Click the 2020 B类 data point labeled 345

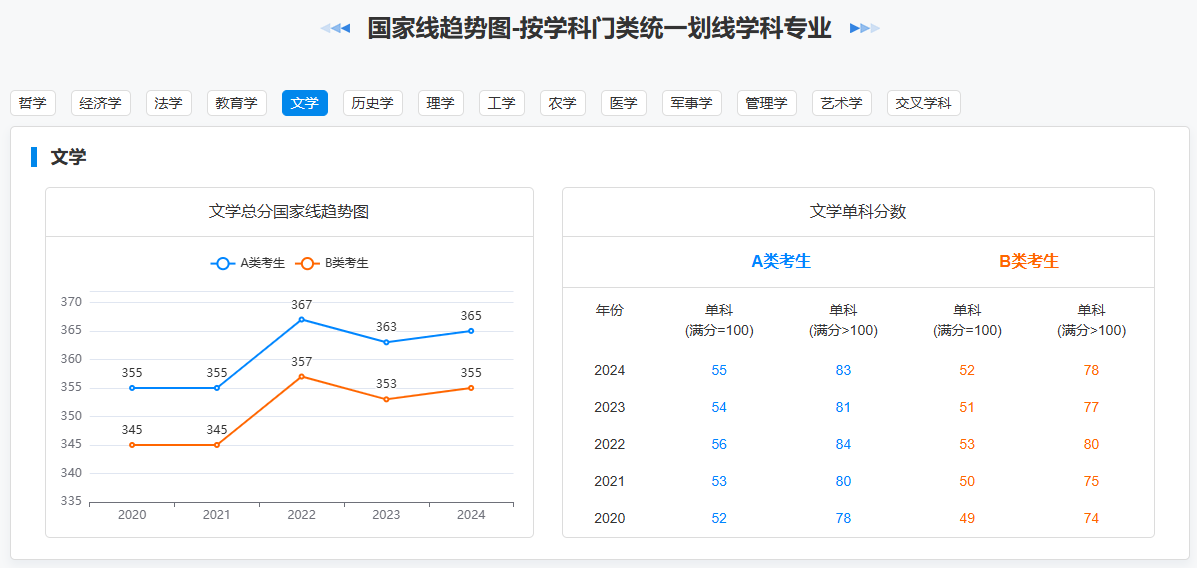click(132, 445)
